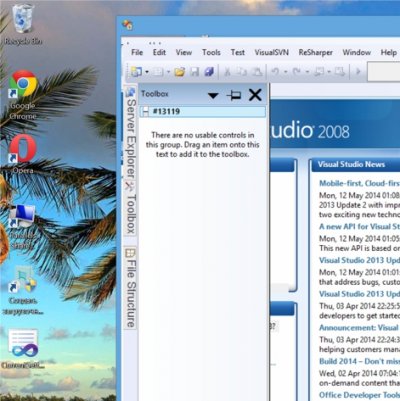The image size is (400, 401).
Task: Click the Navigate Backward toolbar icon
Action: click(319, 72)
